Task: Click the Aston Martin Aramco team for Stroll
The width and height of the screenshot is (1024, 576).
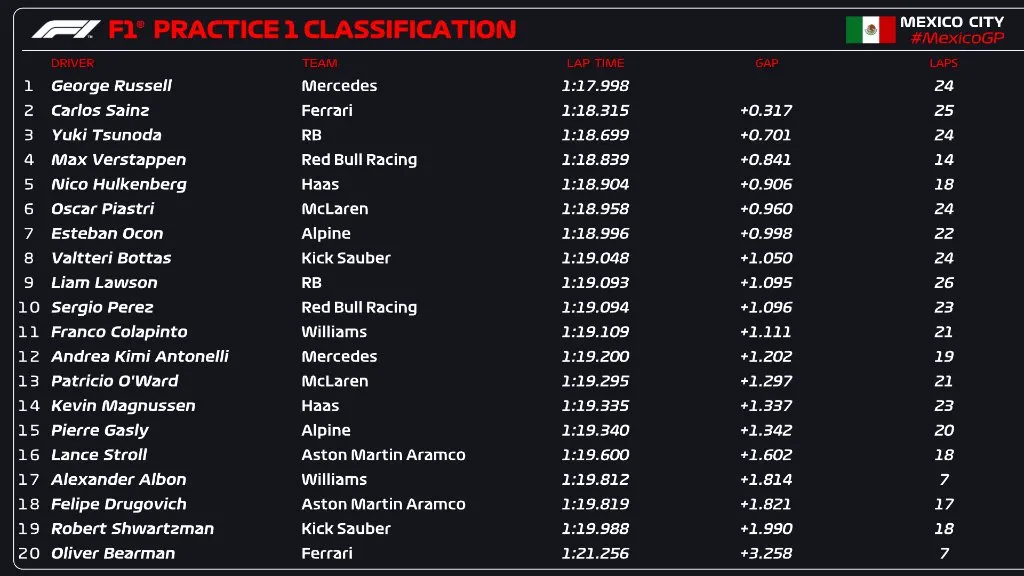Action: (383, 455)
